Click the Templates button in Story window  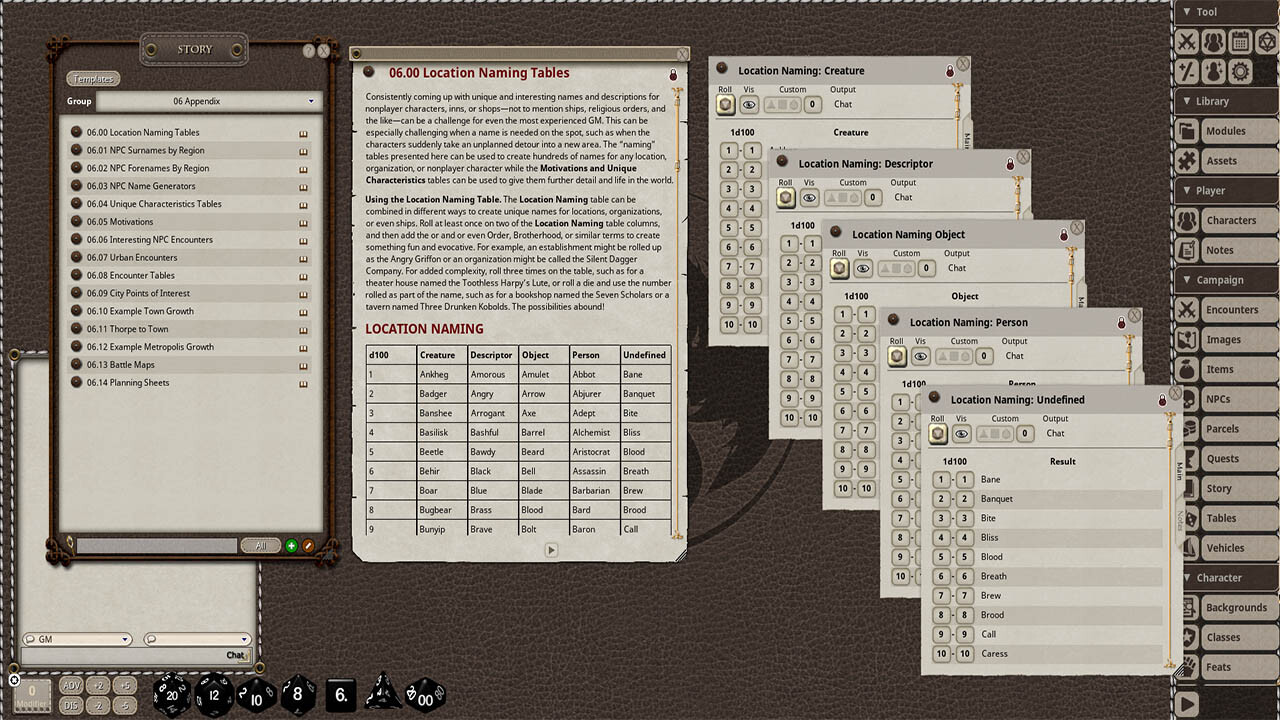[x=94, y=78]
